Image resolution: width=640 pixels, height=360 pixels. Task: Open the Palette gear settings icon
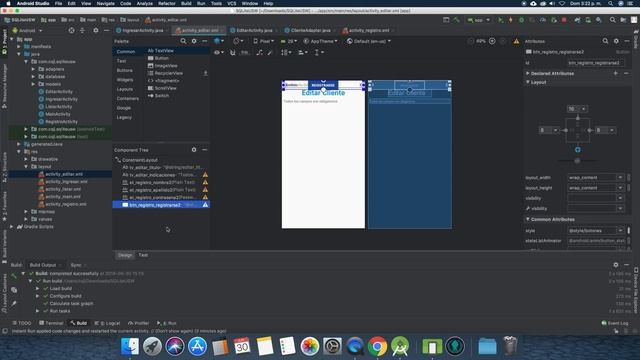[194, 41]
